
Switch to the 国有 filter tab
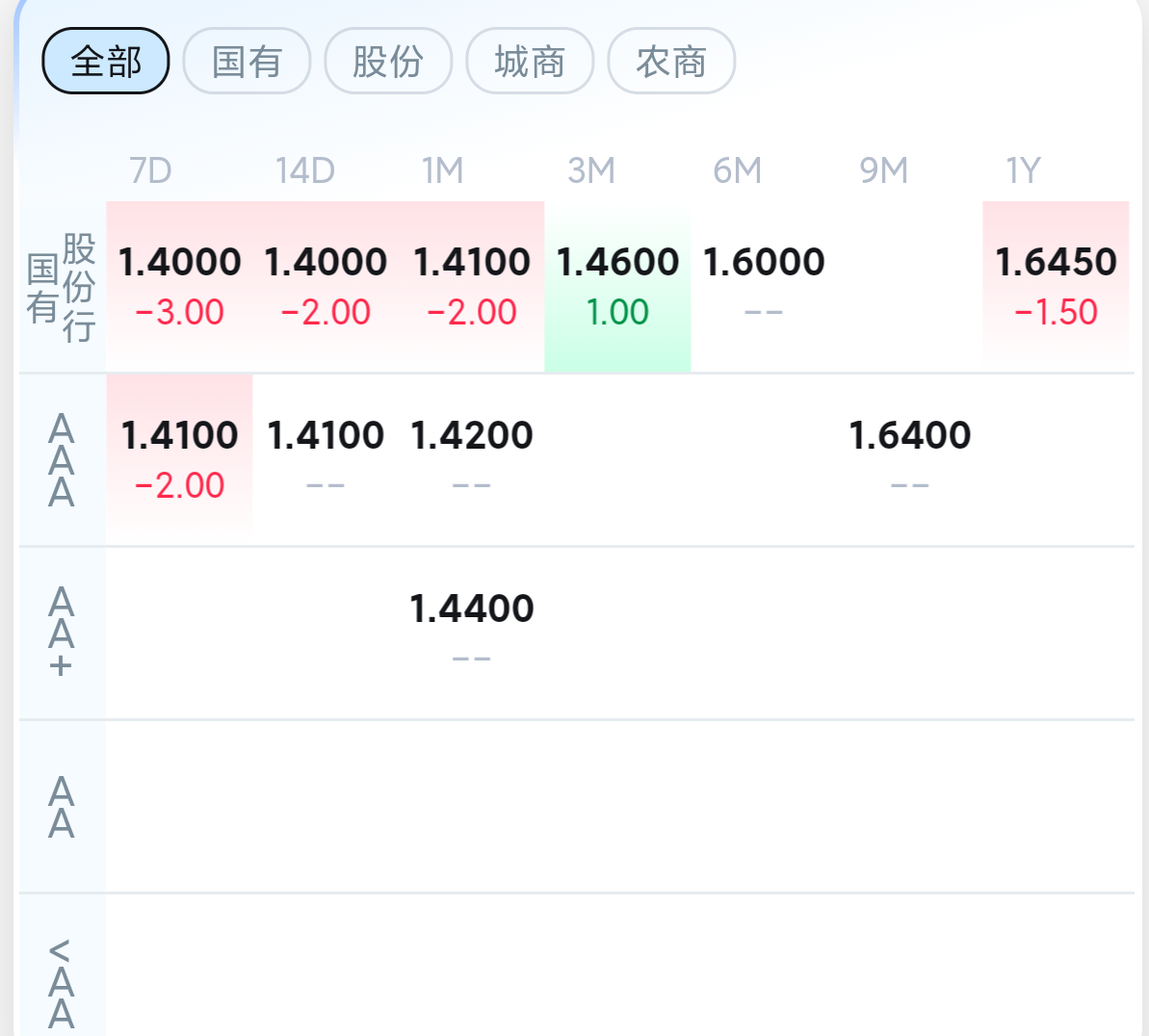click(247, 61)
